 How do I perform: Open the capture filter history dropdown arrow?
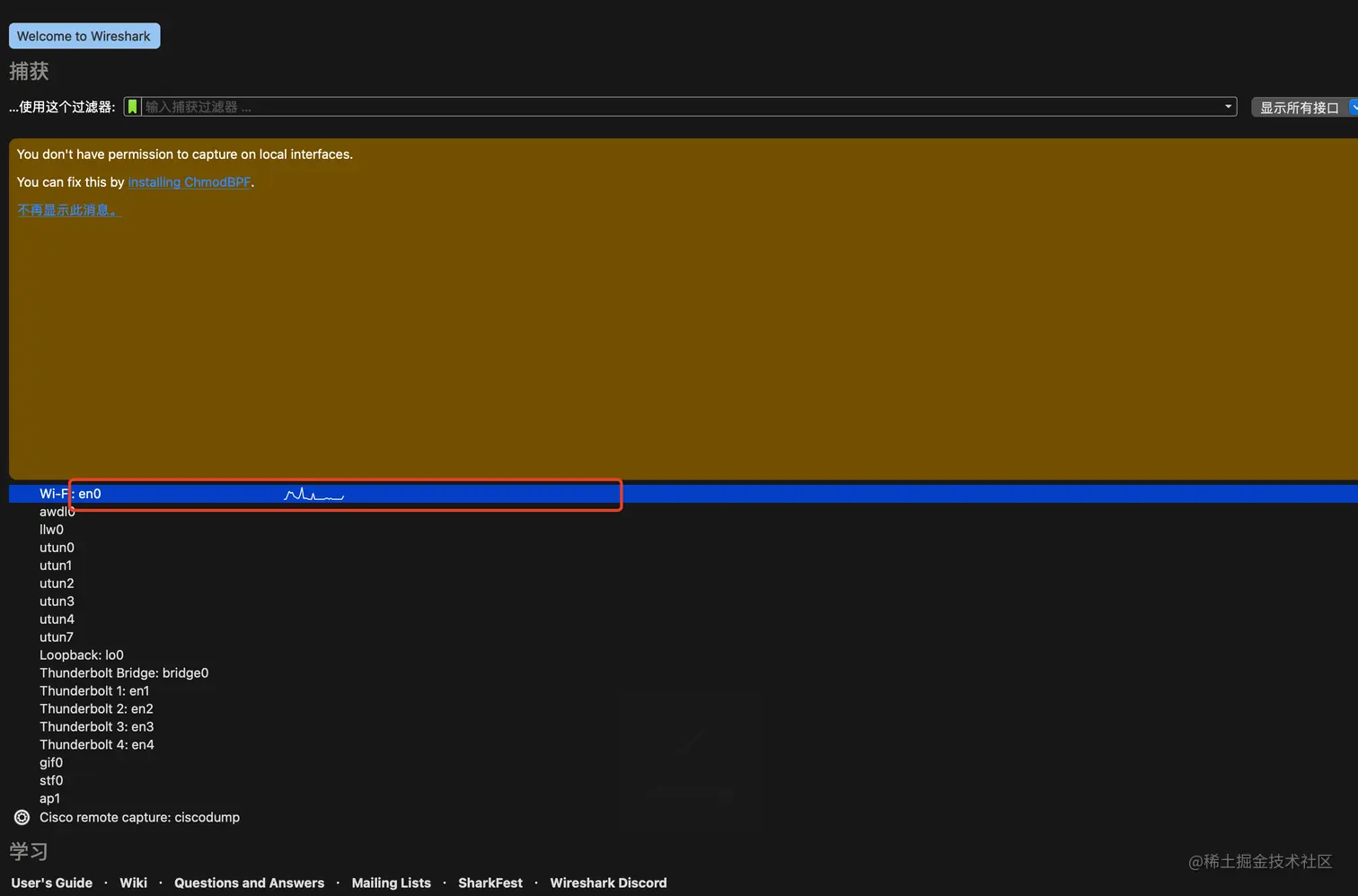pos(1228,107)
